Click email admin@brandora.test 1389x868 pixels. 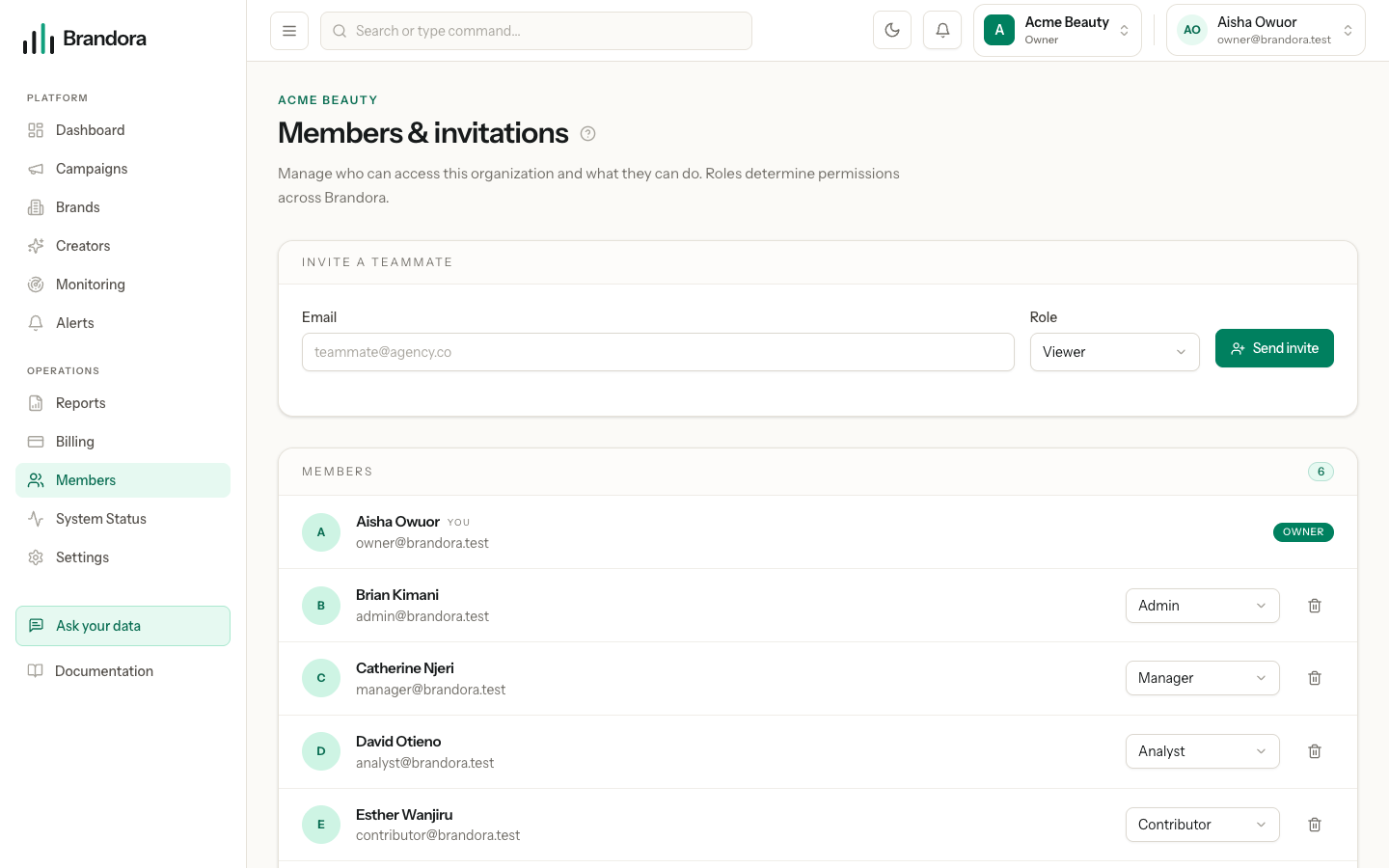tap(422, 616)
